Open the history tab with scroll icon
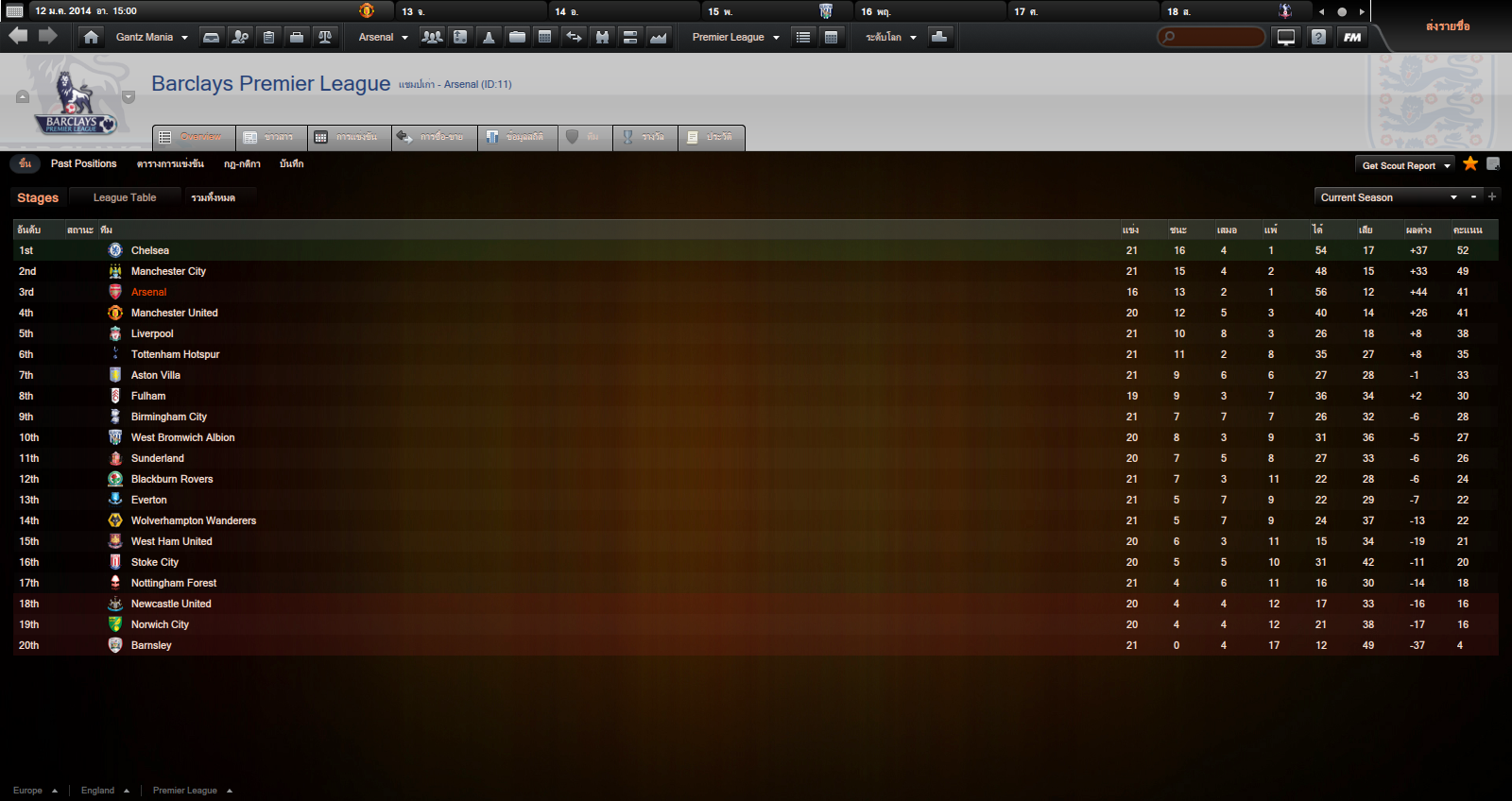 (712, 137)
